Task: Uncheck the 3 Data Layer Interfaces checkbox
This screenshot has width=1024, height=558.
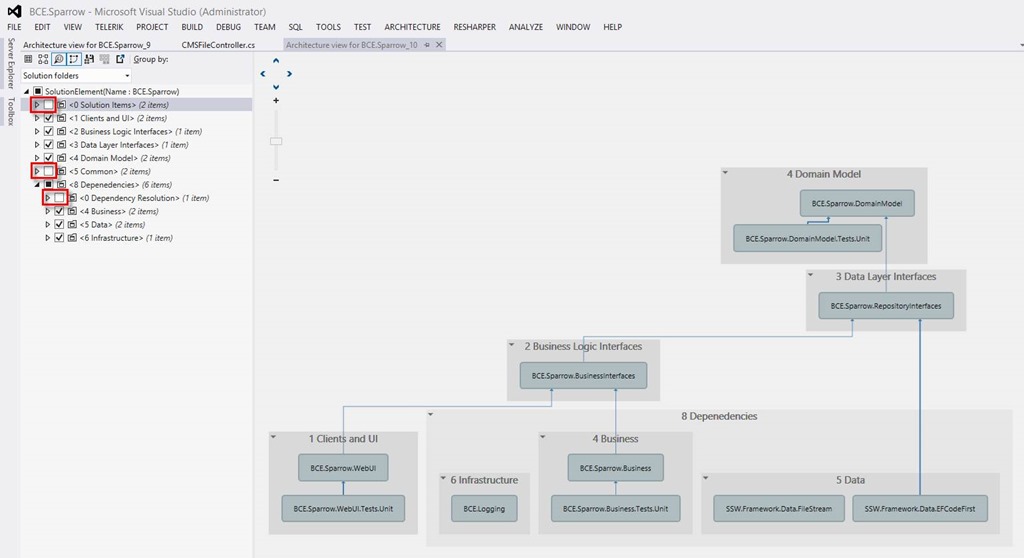Action: [x=48, y=144]
